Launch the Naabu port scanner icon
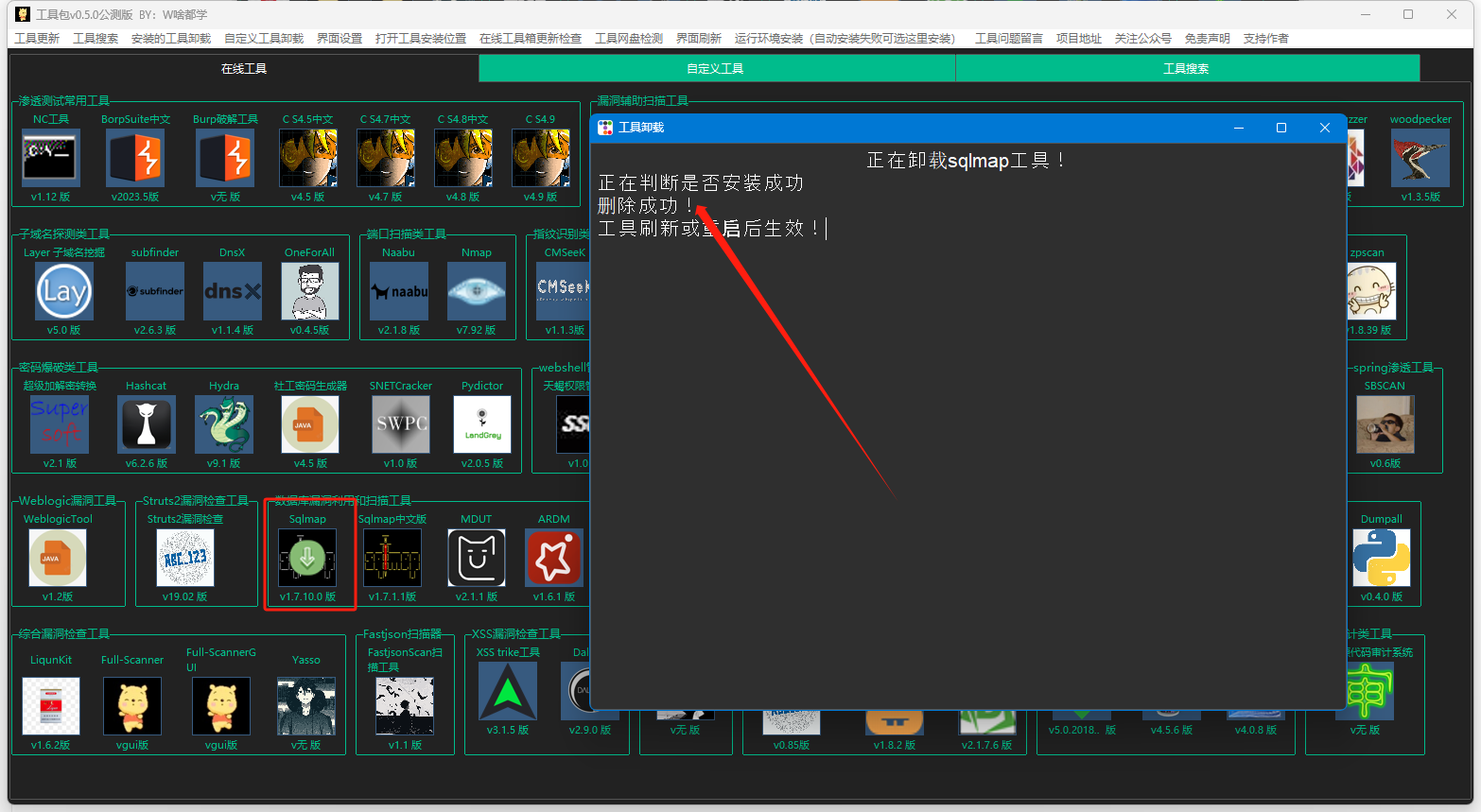Viewport: 1481px width, 812px height. [399, 291]
